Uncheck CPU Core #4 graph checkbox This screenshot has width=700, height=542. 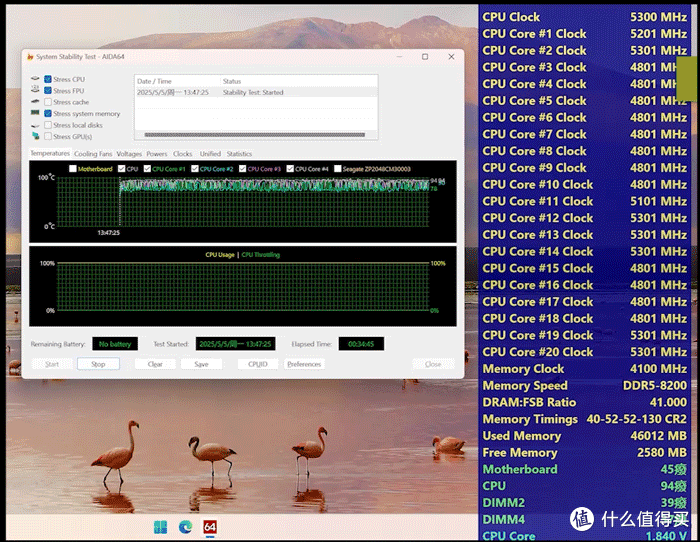pos(290,169)
